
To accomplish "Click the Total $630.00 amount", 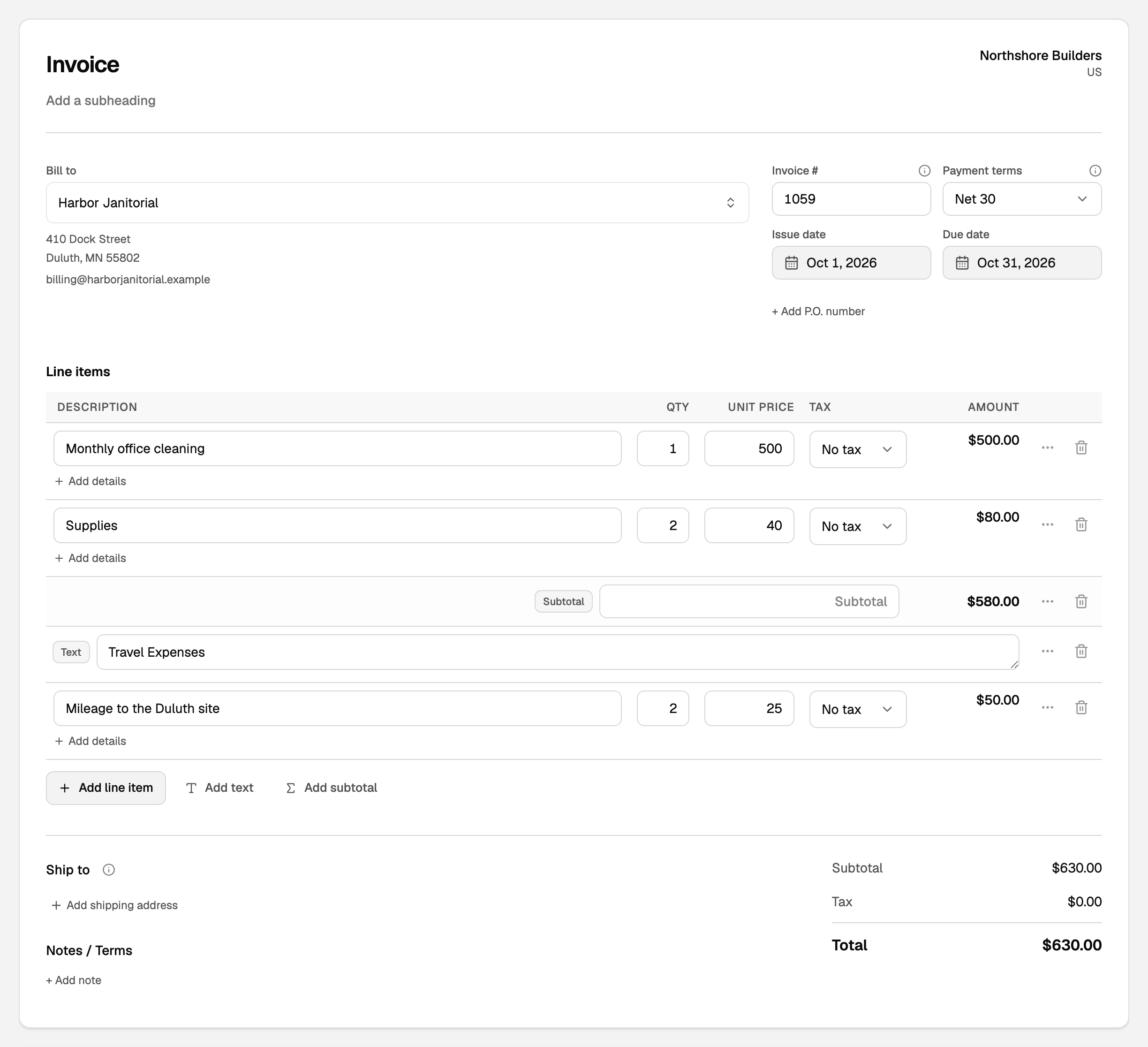I will point(1072,945).
